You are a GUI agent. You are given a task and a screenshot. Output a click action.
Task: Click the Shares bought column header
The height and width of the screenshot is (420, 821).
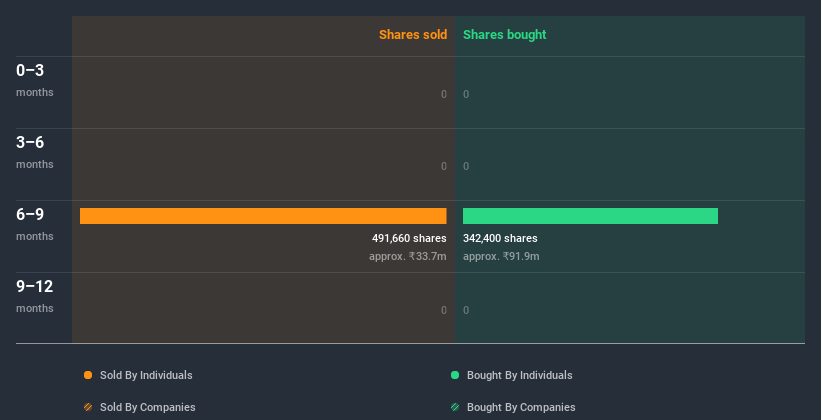click(505, 35)
